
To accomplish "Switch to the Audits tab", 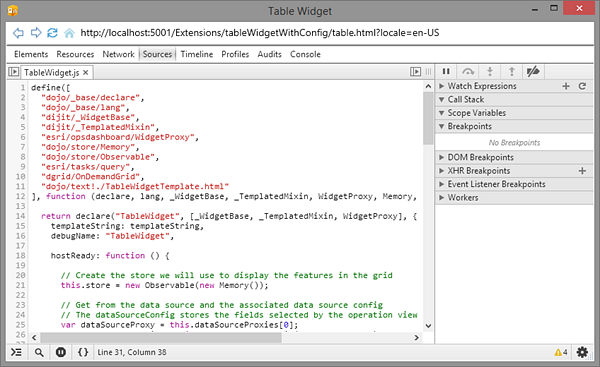I will [269, 54].
